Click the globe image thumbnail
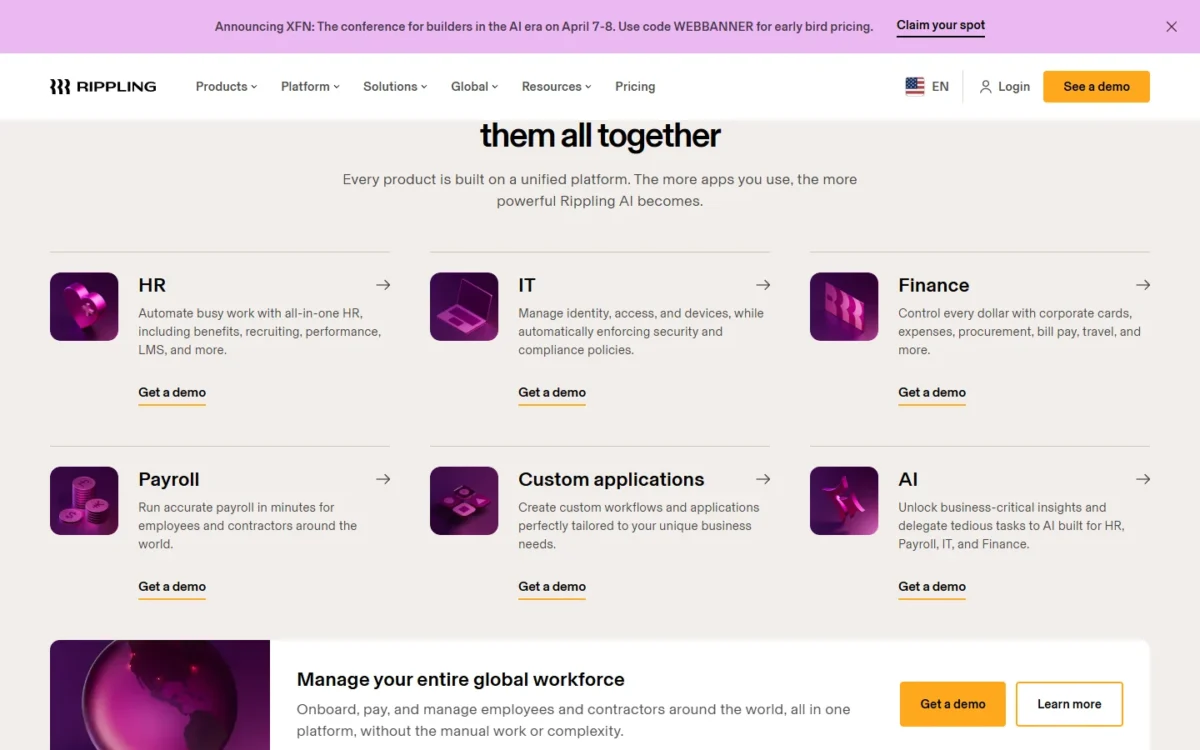Image resolution: width=1200 pixels, height=750 pixels. point(160,695)
